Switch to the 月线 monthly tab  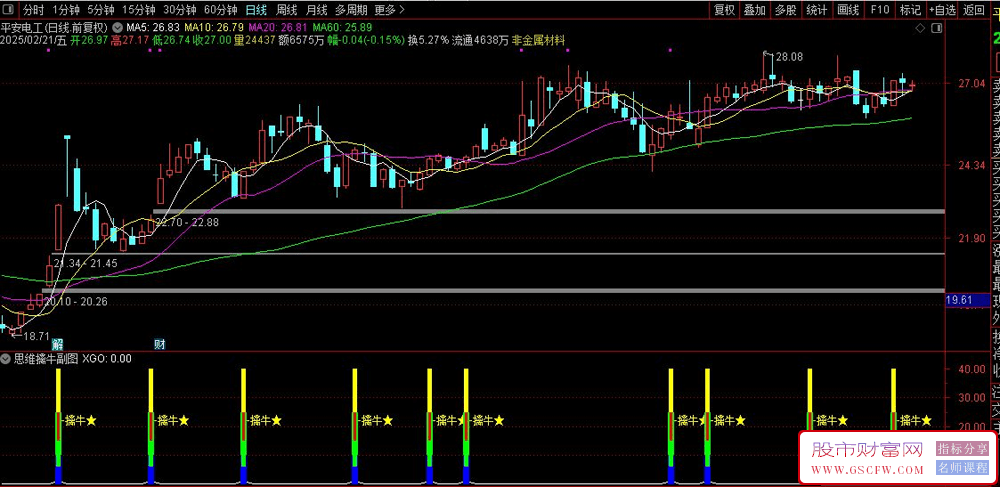[316, 10]
